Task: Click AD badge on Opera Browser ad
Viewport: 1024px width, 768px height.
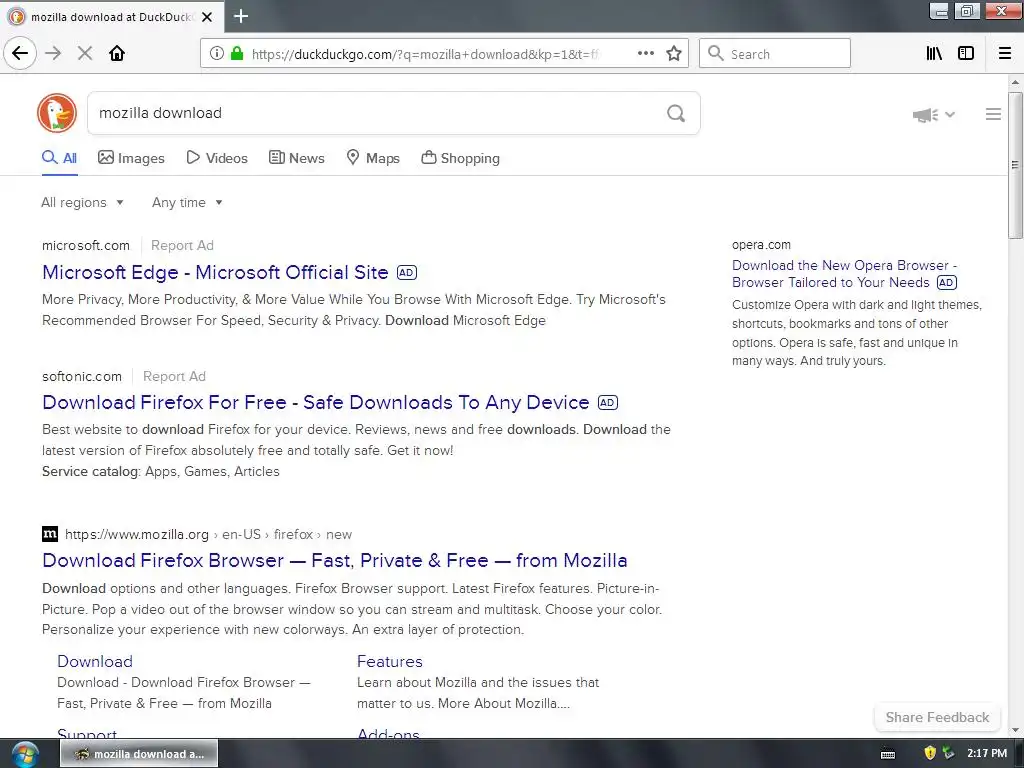Action: pos(946,283)
